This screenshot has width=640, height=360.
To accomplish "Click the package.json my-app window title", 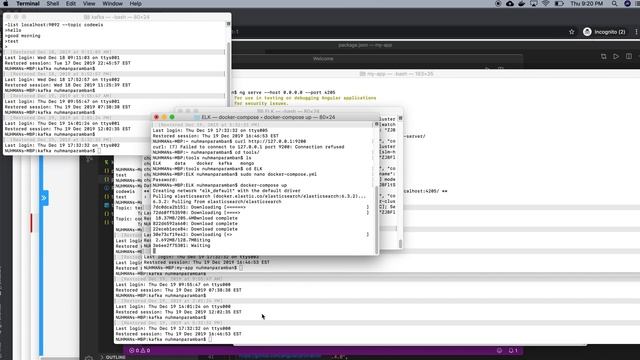I will tap(365, 45).
